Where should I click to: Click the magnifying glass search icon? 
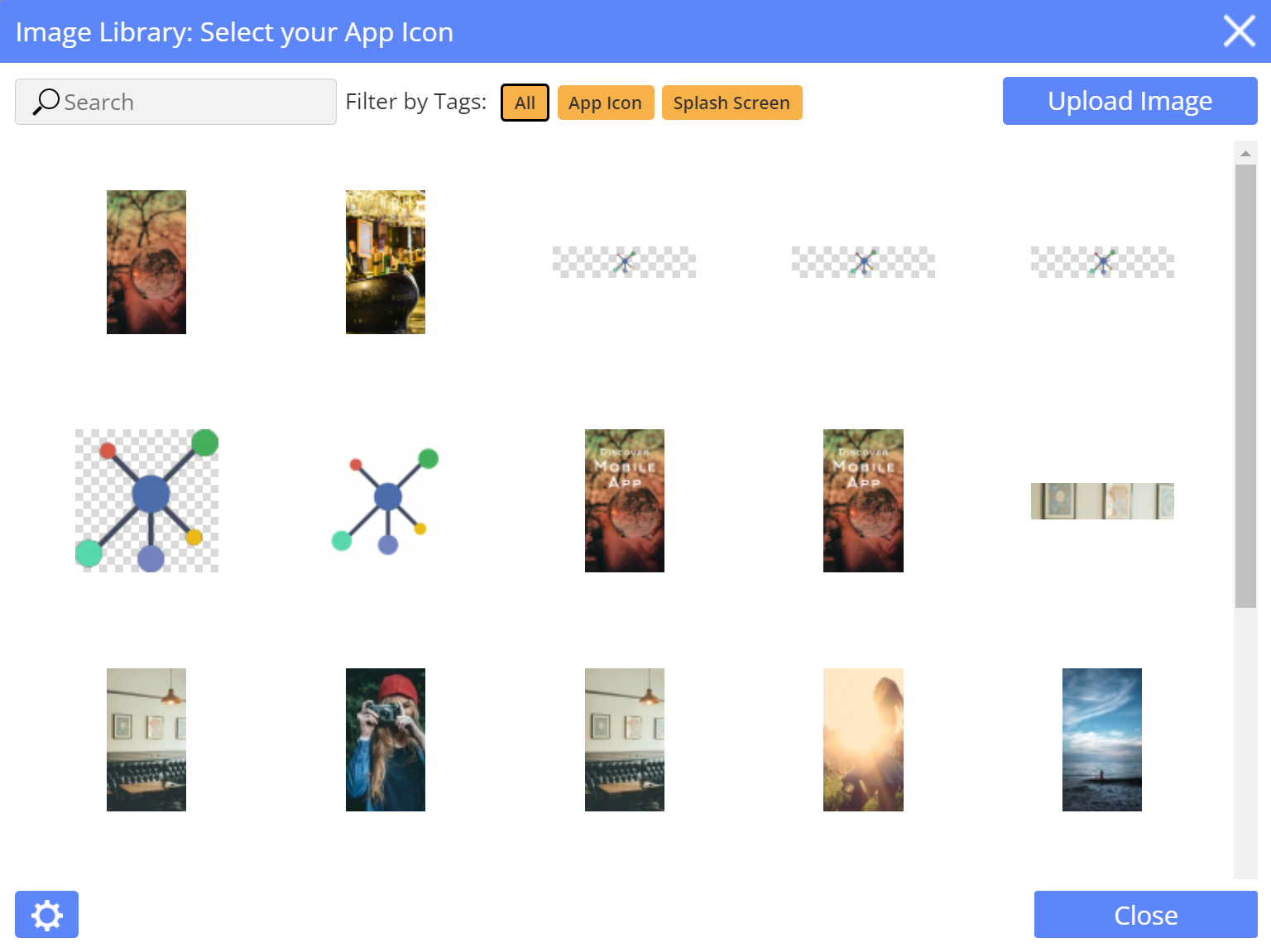point(46,102)
